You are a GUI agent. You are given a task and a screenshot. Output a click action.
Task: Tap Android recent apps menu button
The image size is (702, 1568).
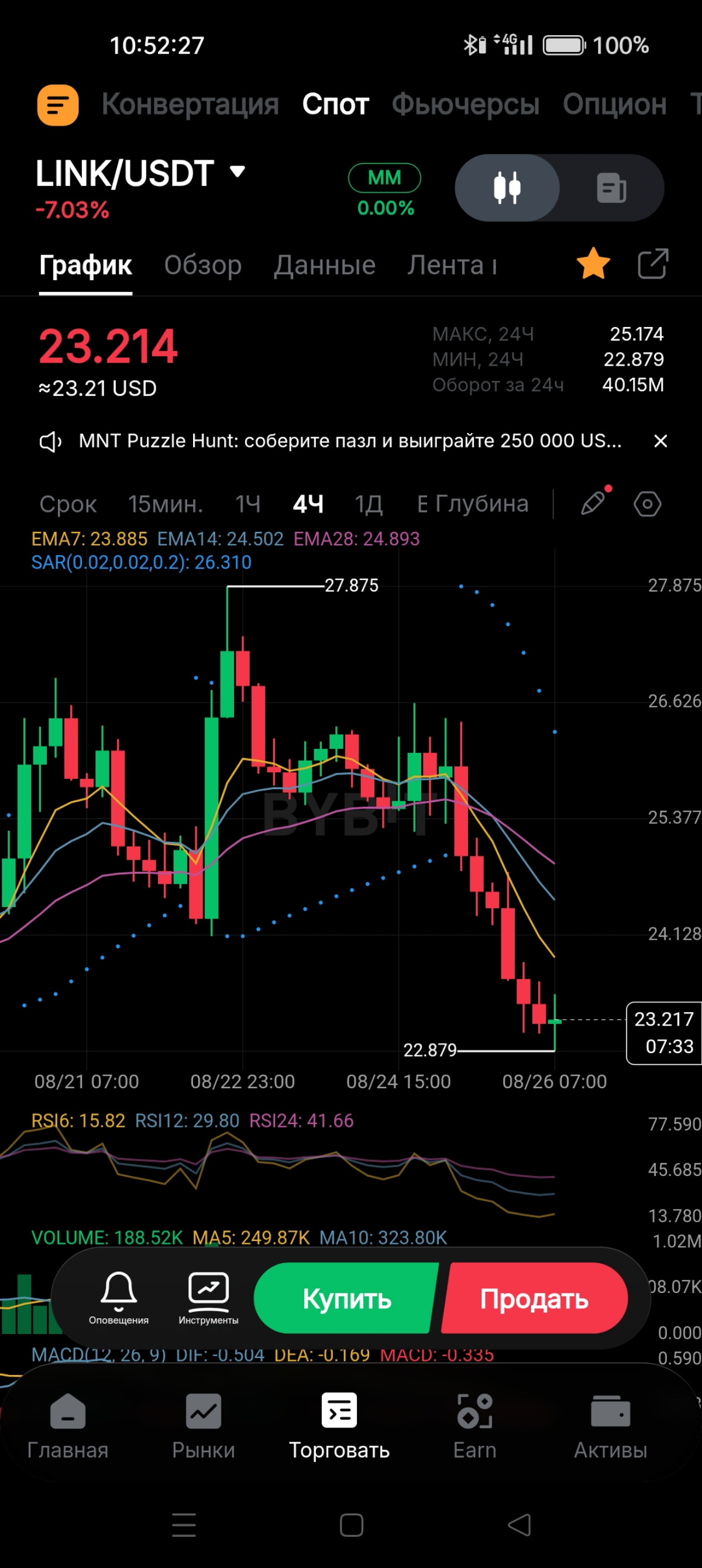(x=184, y=1525)
